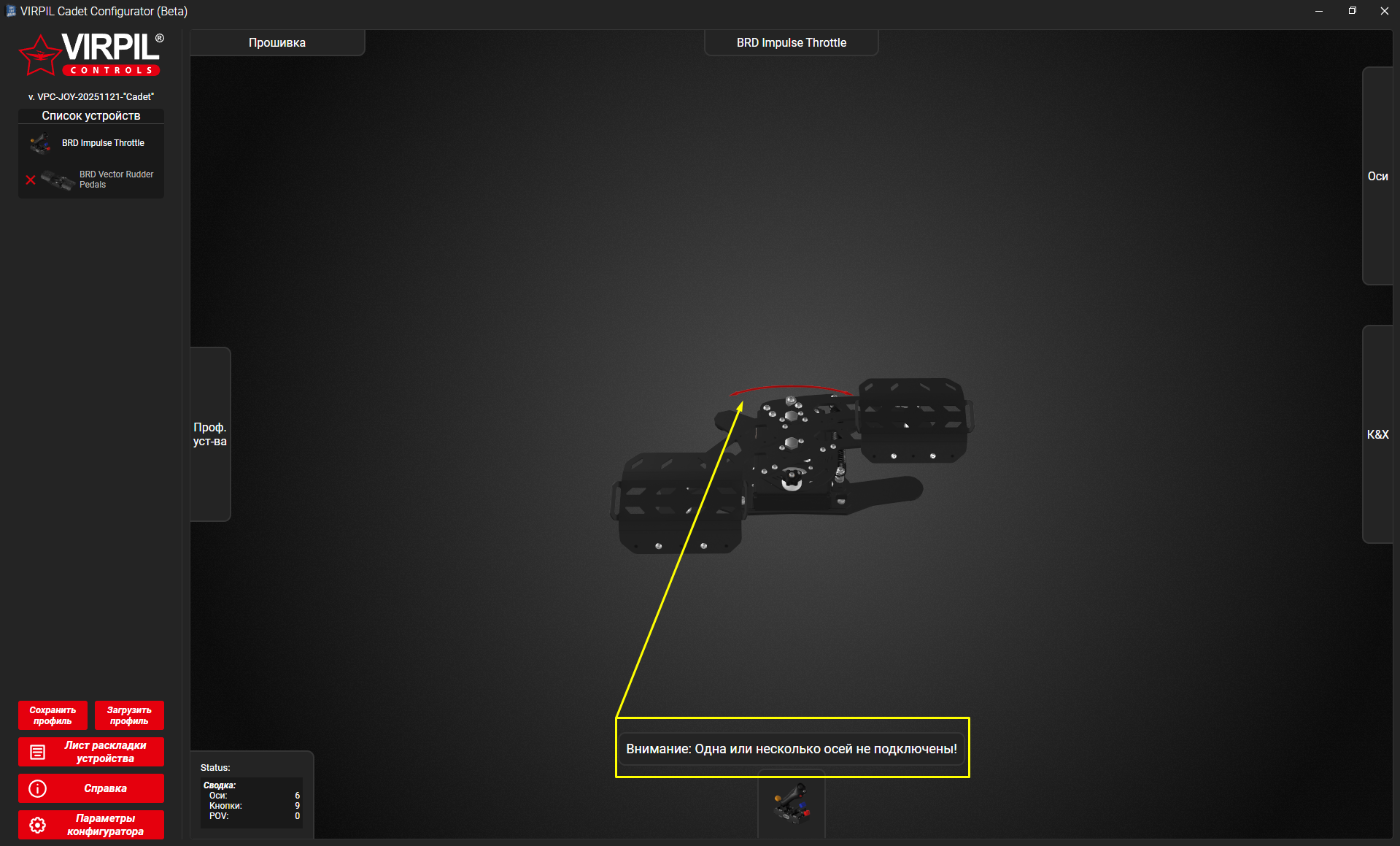Click the red X beside BRD Vector Rudder Pedals
The height and width of the screenshot is (846, 1400).
(31, 180)
